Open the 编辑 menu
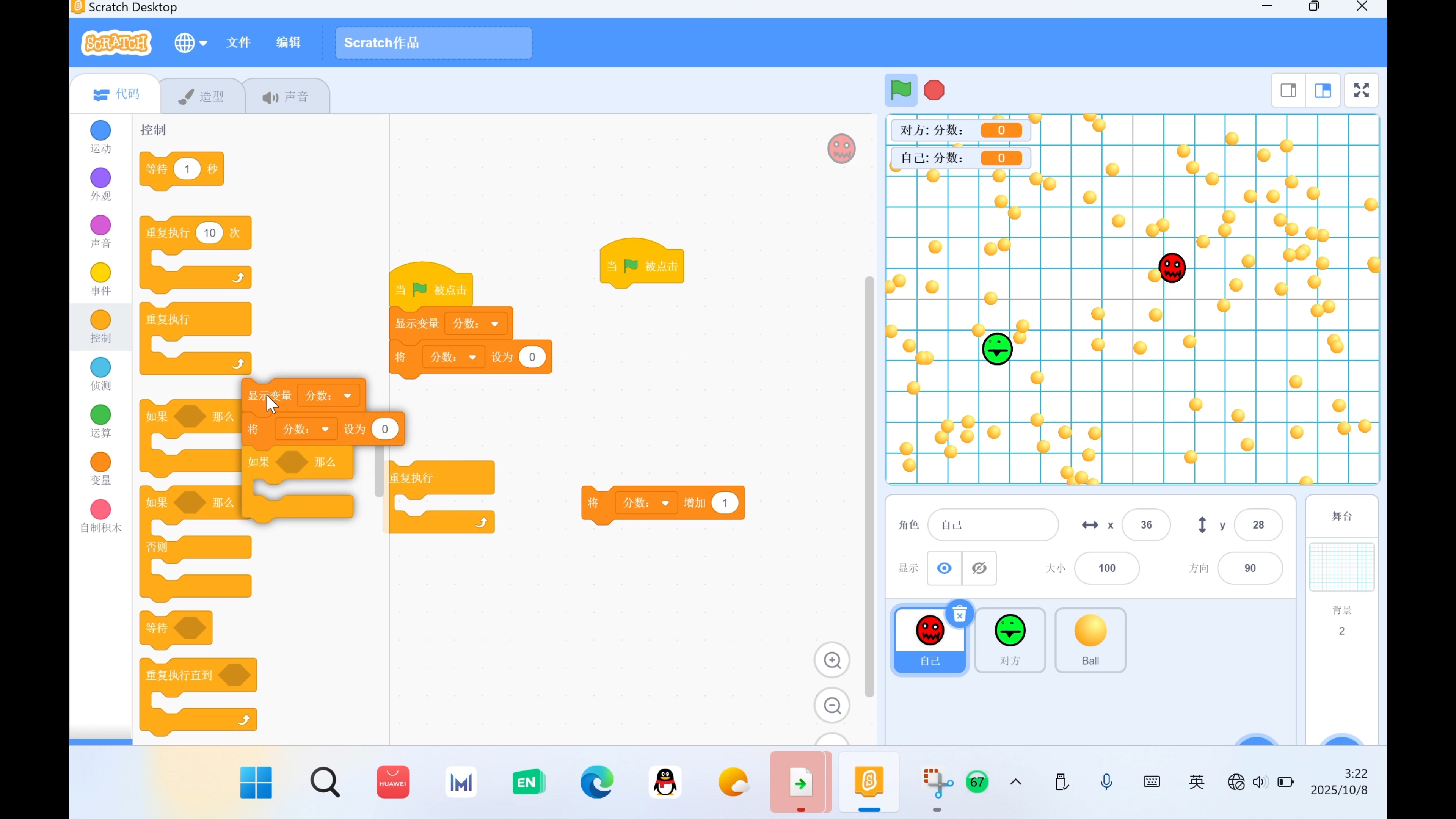 pyautogui.click(x=288, y=42)
